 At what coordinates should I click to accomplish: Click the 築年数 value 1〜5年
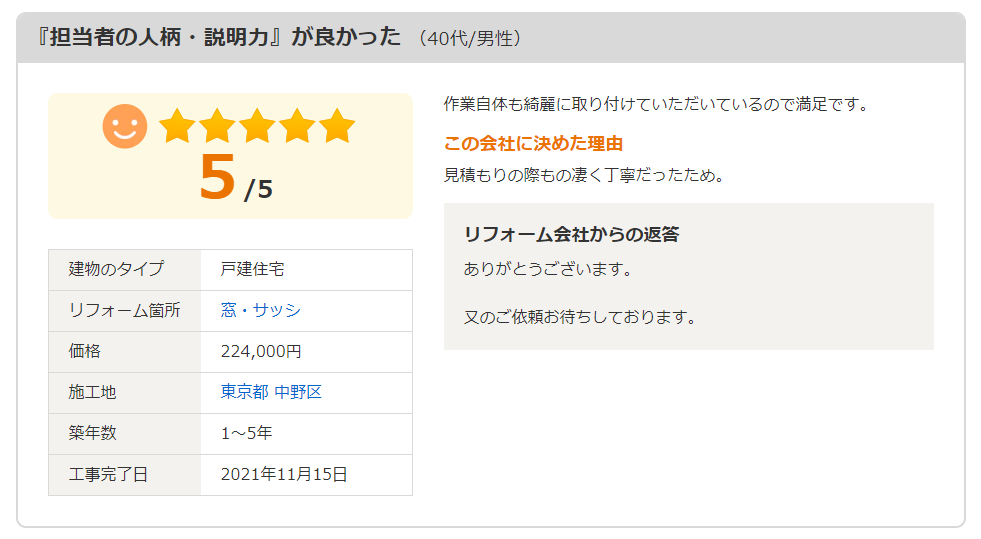pos(247,433)
